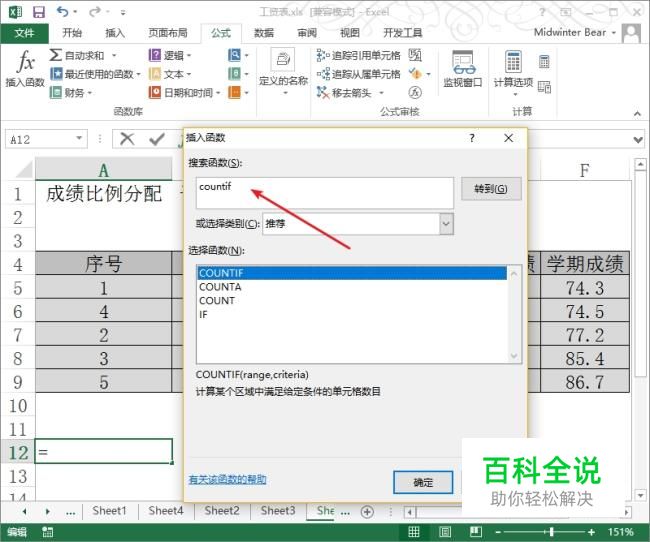
Task: Open the Text functions library
Action: 170,74
